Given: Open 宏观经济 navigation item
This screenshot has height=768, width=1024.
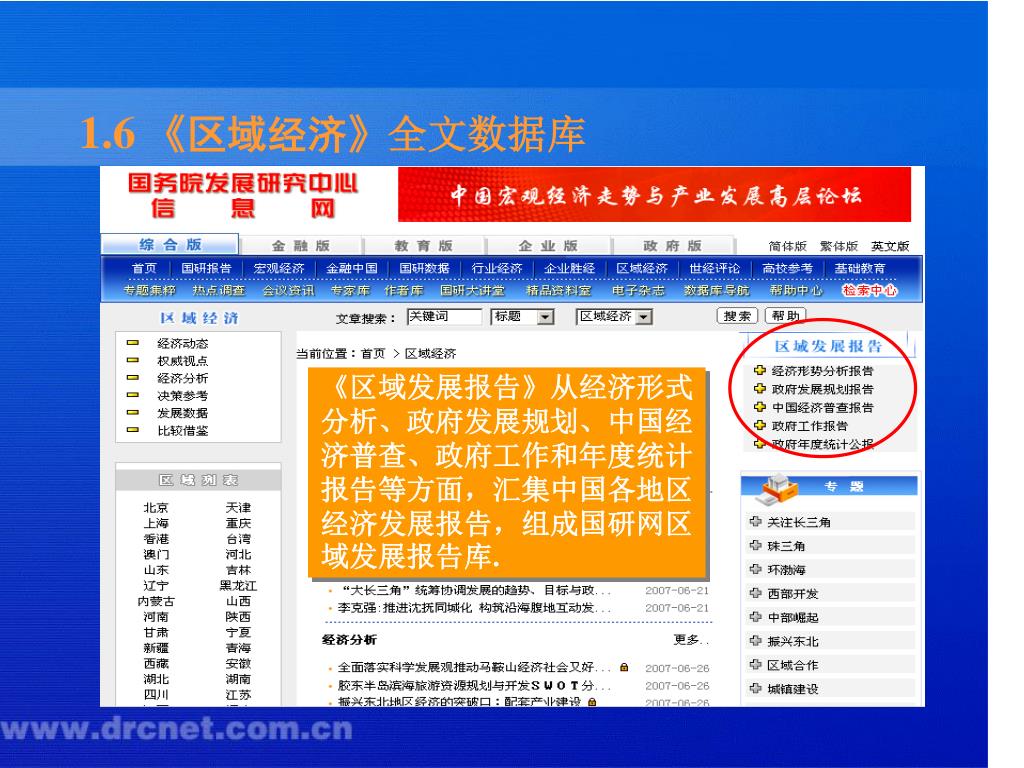Looking at the screenshot, I should pos(279,268).
